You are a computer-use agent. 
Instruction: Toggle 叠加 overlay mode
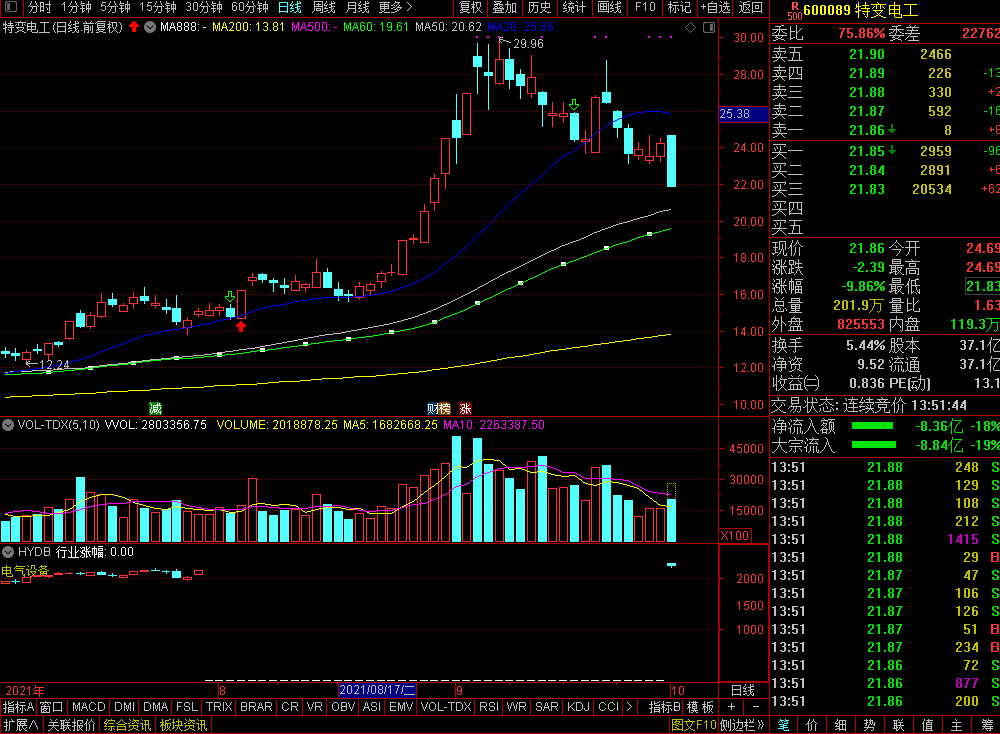point(504,7)
